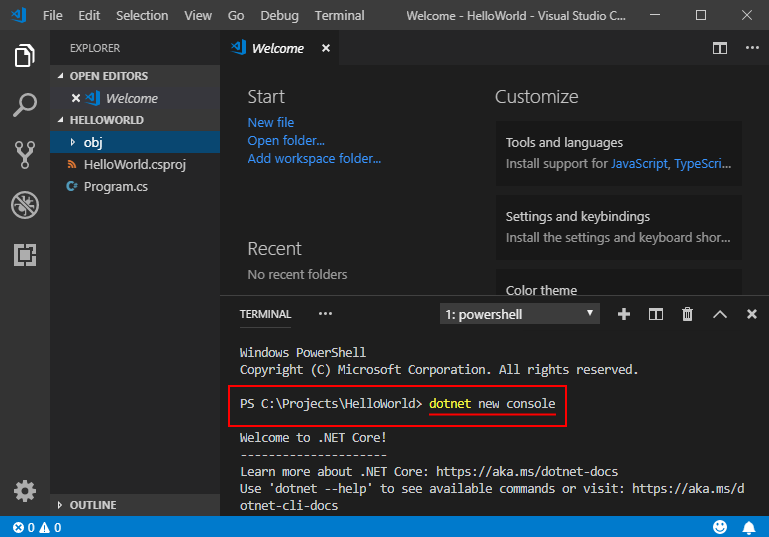Open the Extensions view icon
769x537 pixels.
[x=25, y=255]
